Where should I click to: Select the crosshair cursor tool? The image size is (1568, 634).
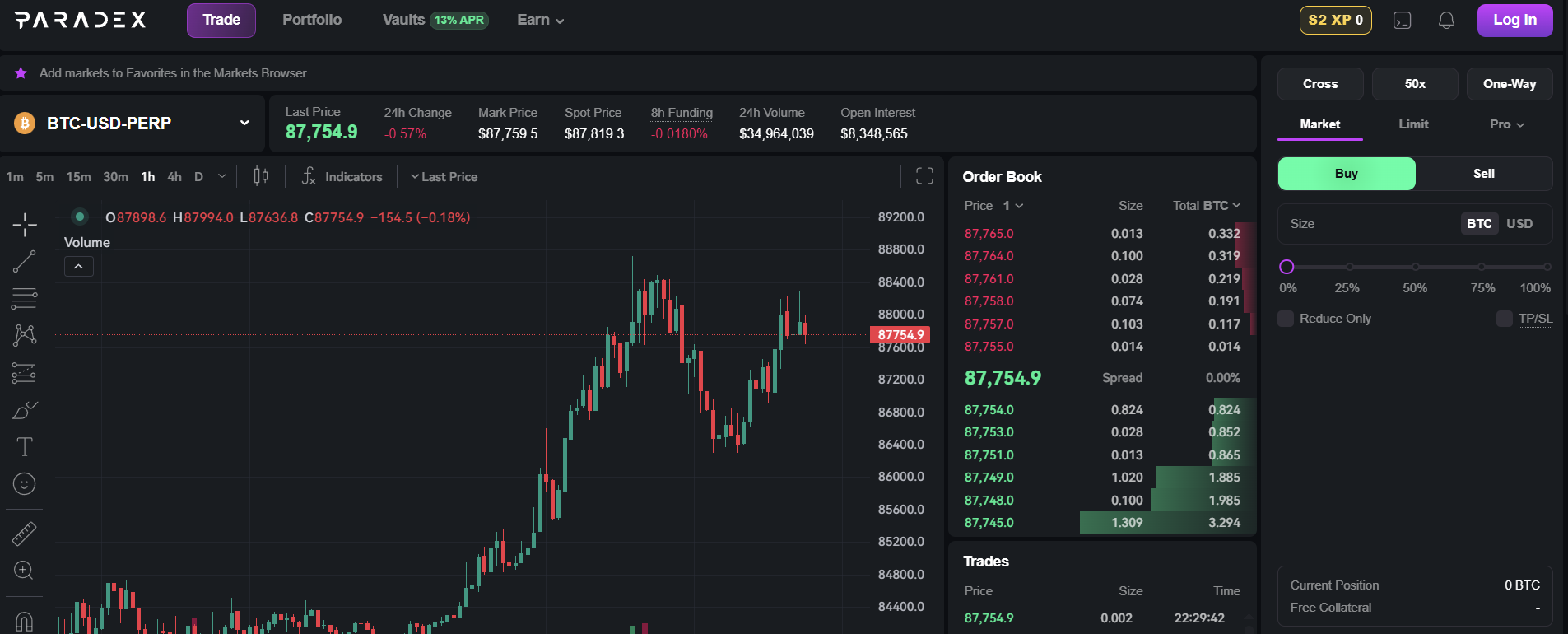coord(25,224)
